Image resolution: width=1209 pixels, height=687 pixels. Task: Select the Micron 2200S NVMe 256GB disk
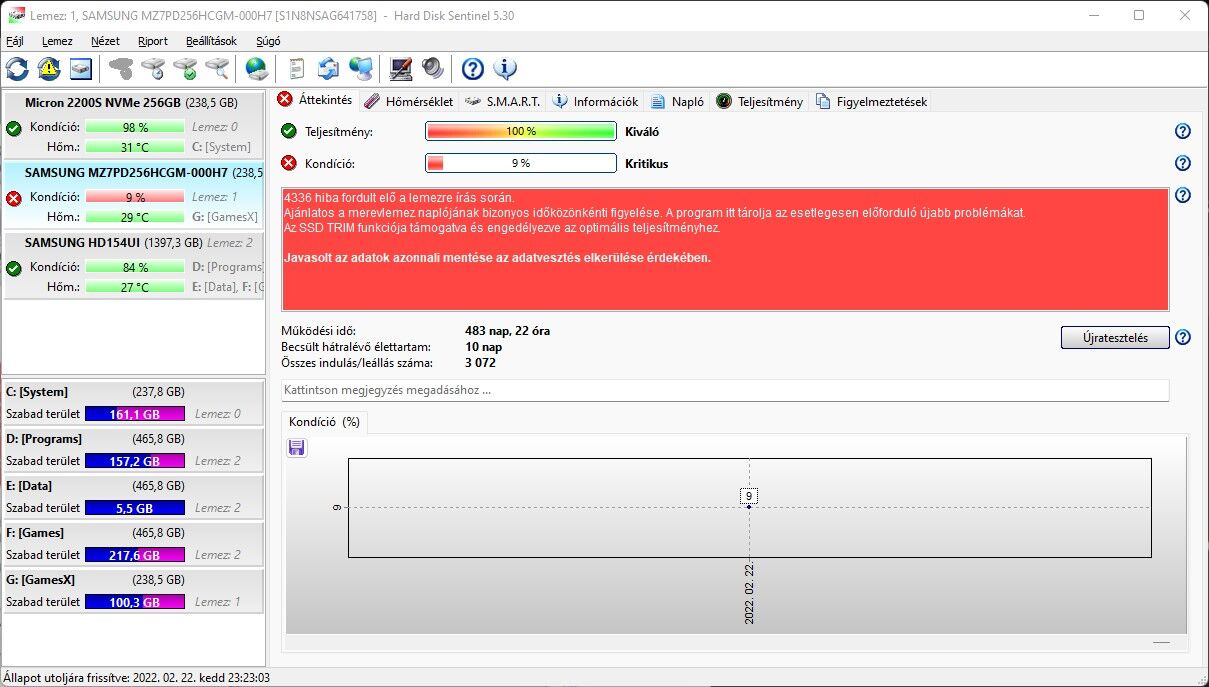[x=133, y=125]
